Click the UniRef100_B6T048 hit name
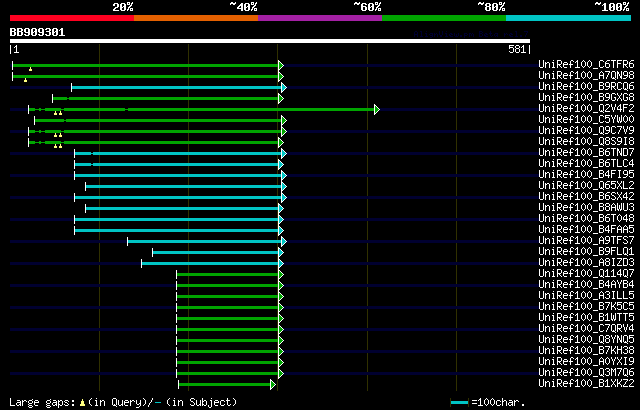The image size is (640, 410). [587, 219]
